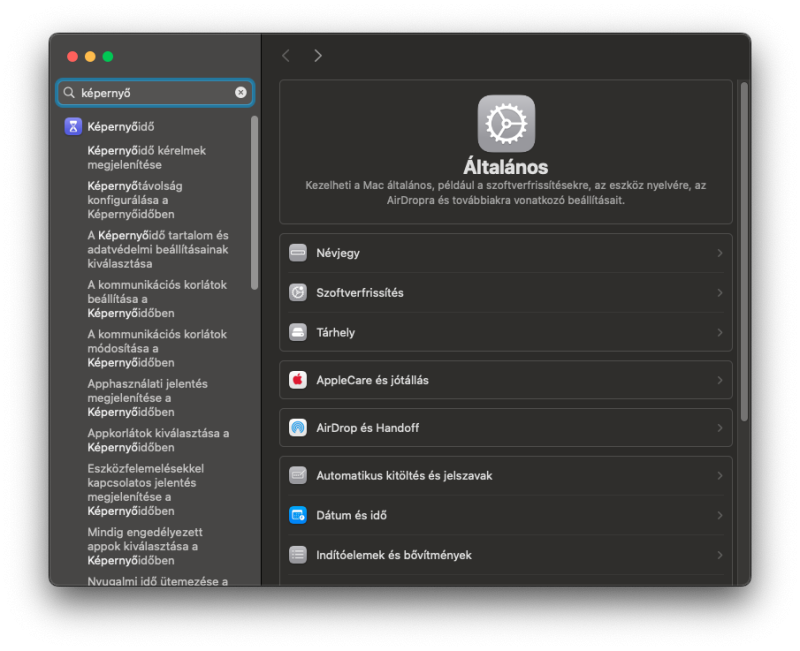Expand the Névjegy chevron

pos(720,253)
